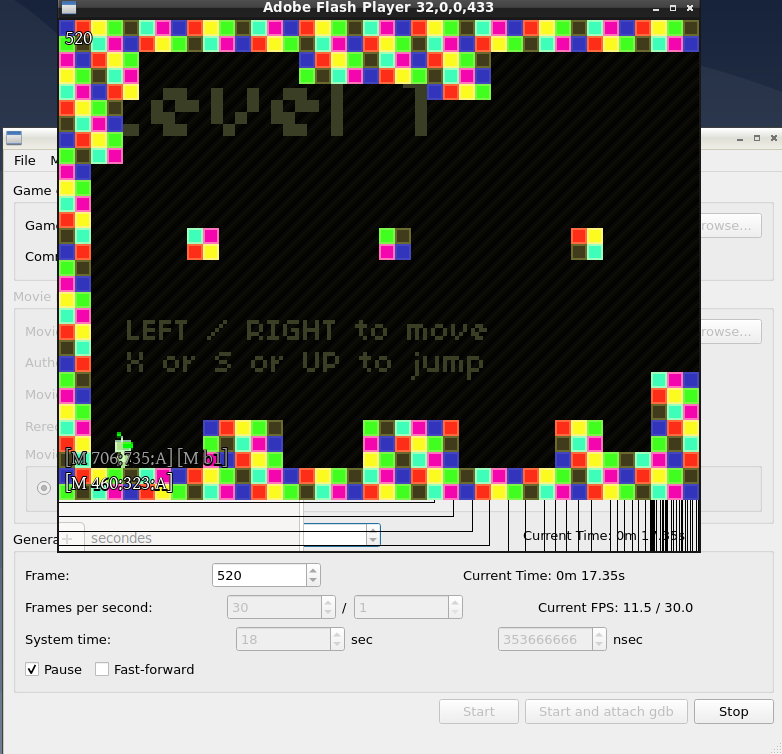782x754 pixels.
Task: Click the right floating colored block in game
Action: 587,244
